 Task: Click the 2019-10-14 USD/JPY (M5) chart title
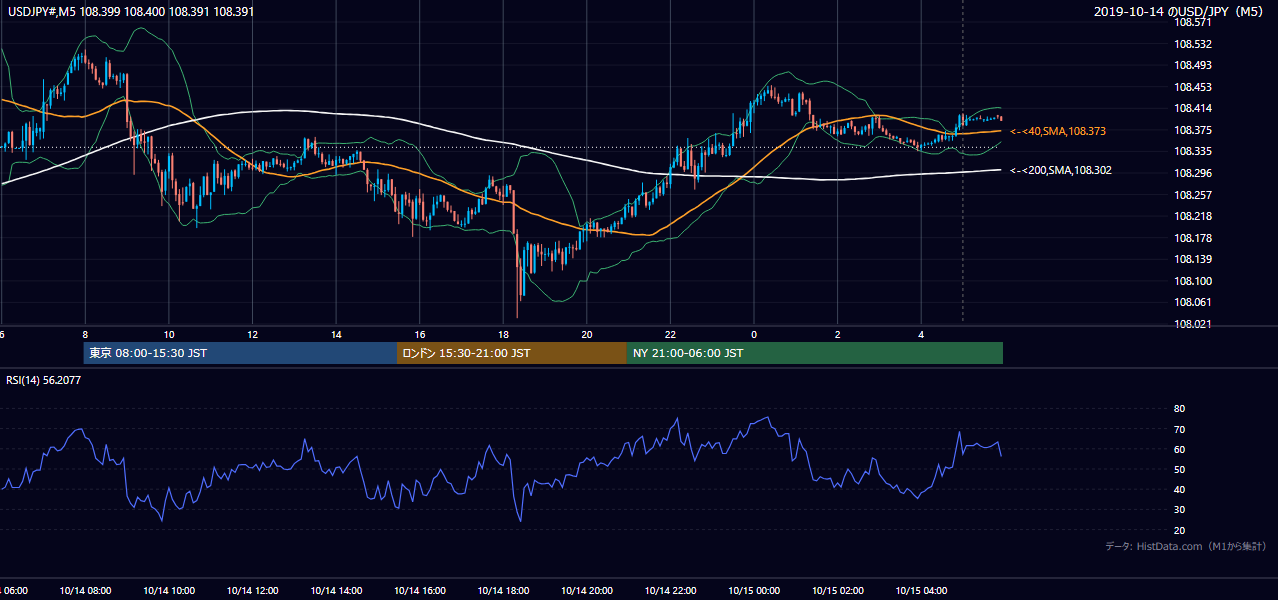pos(1180,11)
